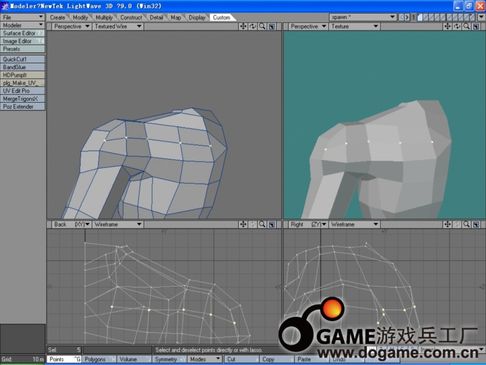Viewport: 486px width, 365px height.
Task: Click the zoom magnifier in Textured Wire viewport
Action: 262,26
